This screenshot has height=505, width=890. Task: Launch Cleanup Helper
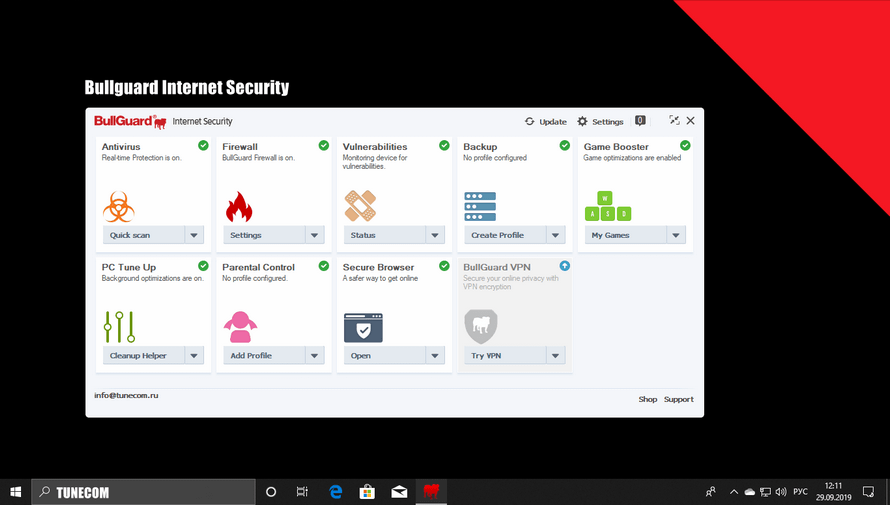(x=144, y=355)
